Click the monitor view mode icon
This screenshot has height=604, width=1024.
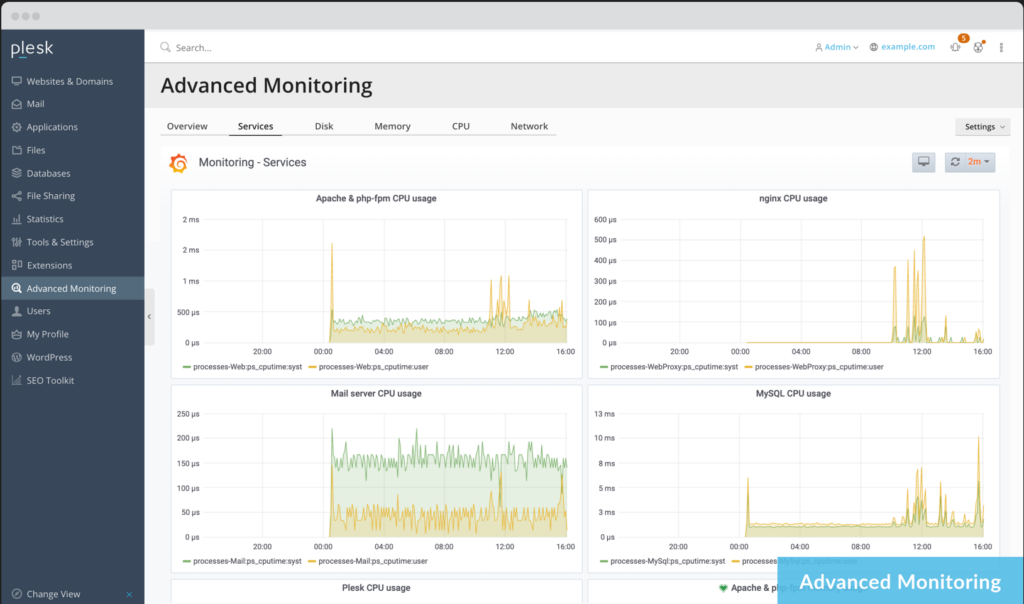click(x=923, y=162)
